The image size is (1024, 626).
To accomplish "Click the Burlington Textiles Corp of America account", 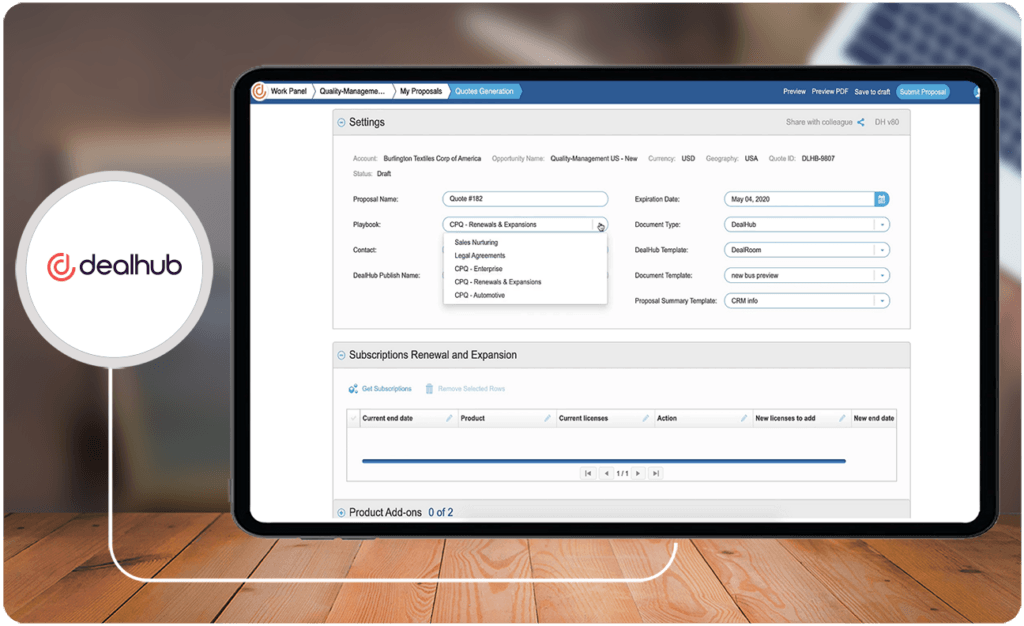I will pos(432,159).
